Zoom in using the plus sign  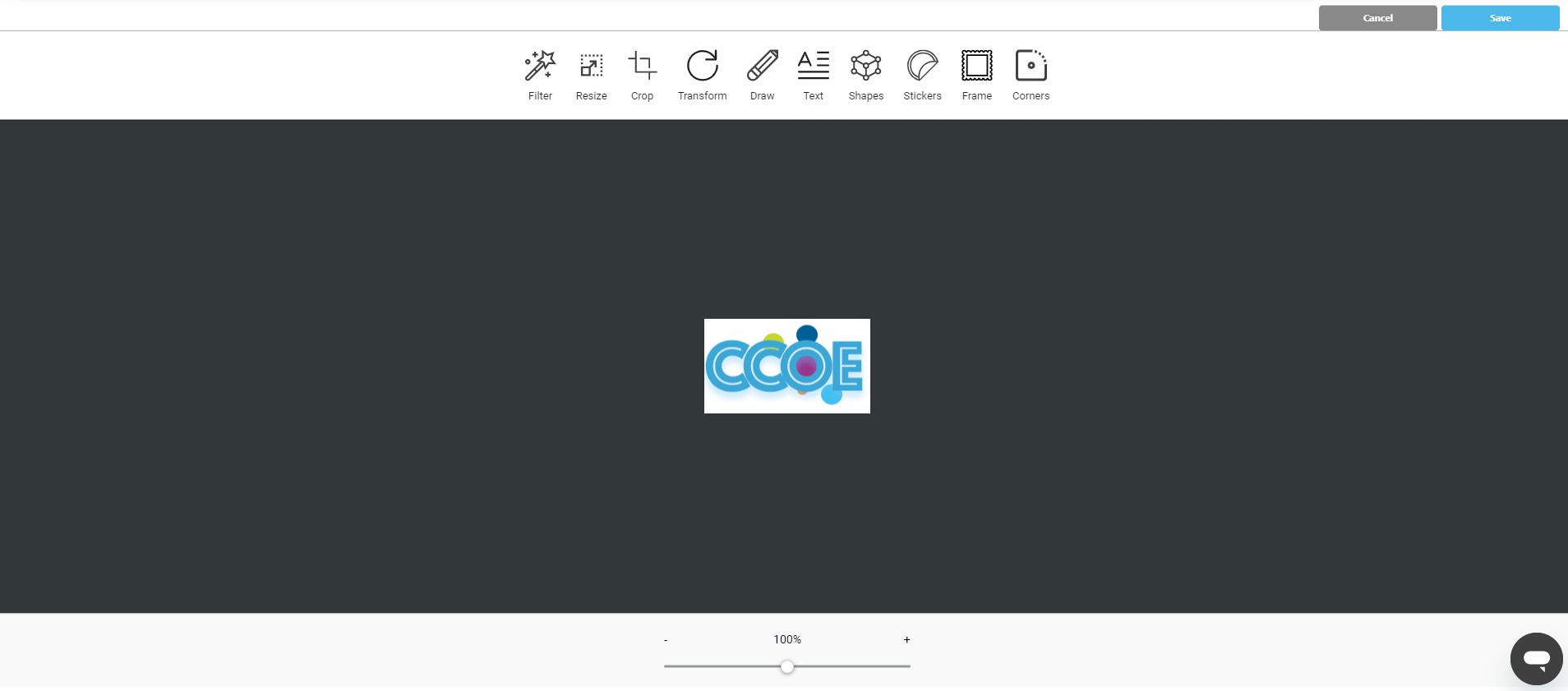coord(906,640)
